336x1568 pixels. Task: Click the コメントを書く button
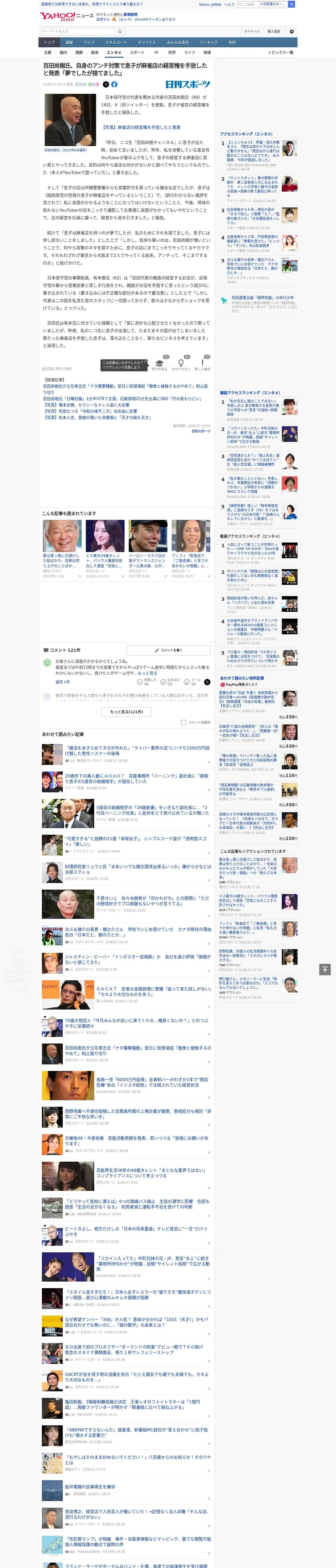168,650
